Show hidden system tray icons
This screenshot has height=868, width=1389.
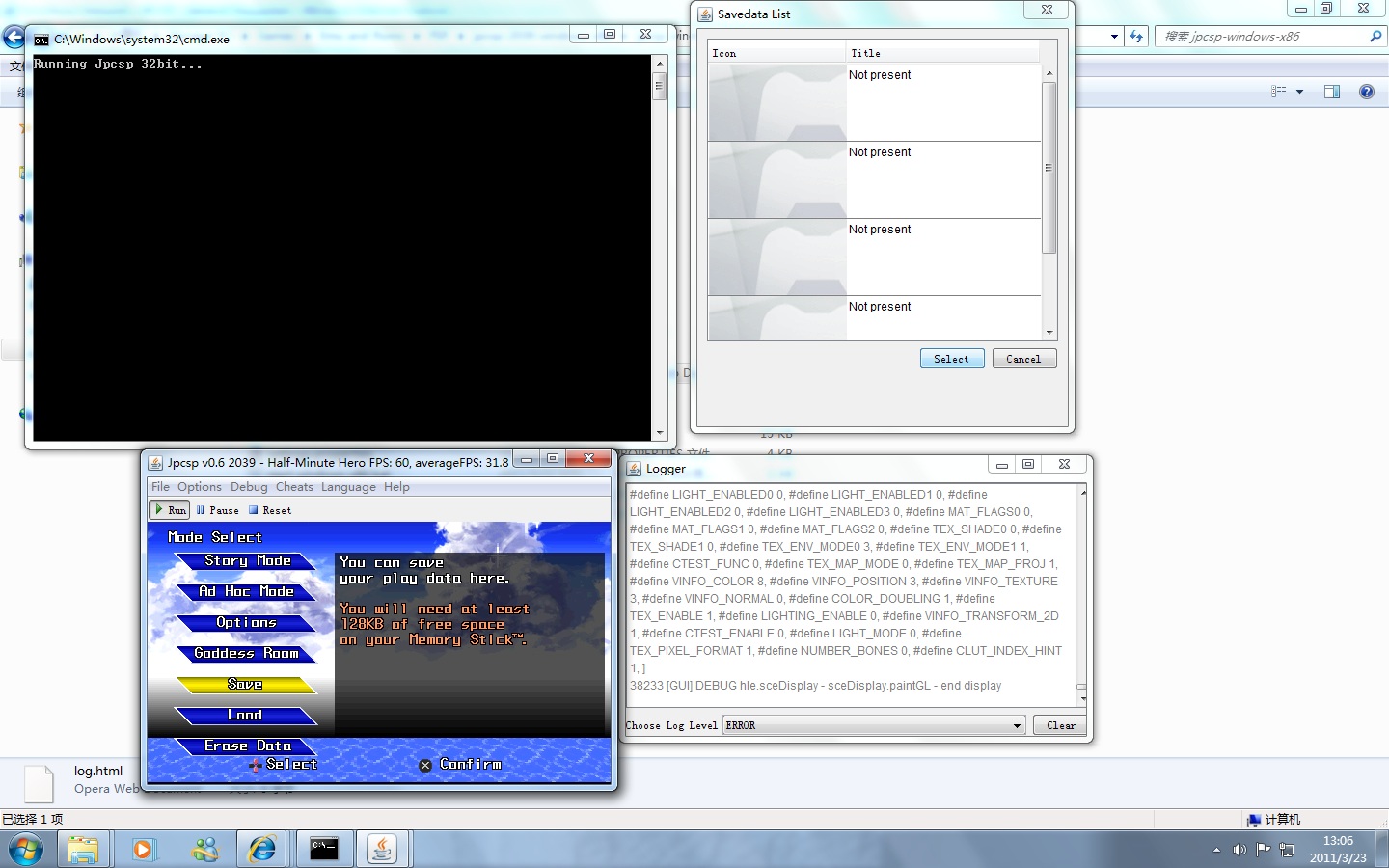click(x=1216, y=850)
